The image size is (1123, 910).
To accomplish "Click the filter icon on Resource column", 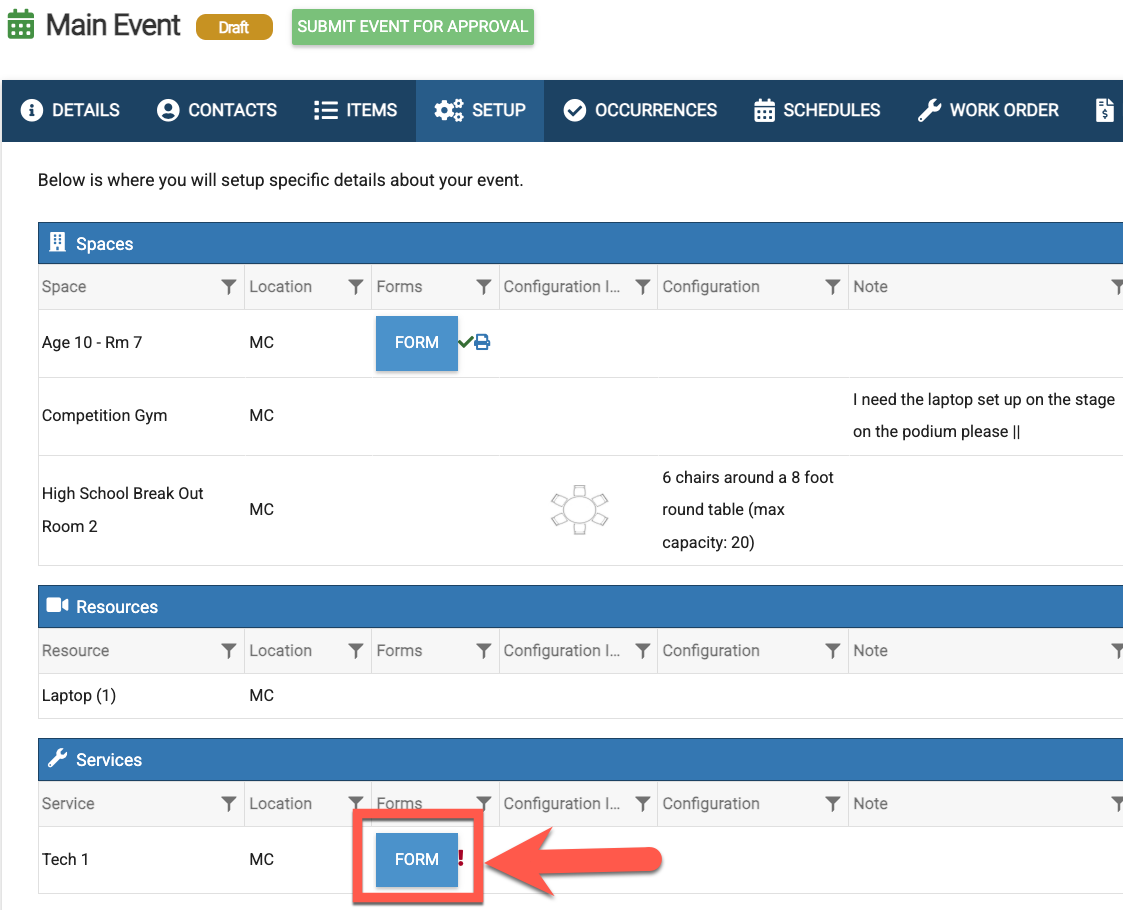I will 228,651.
